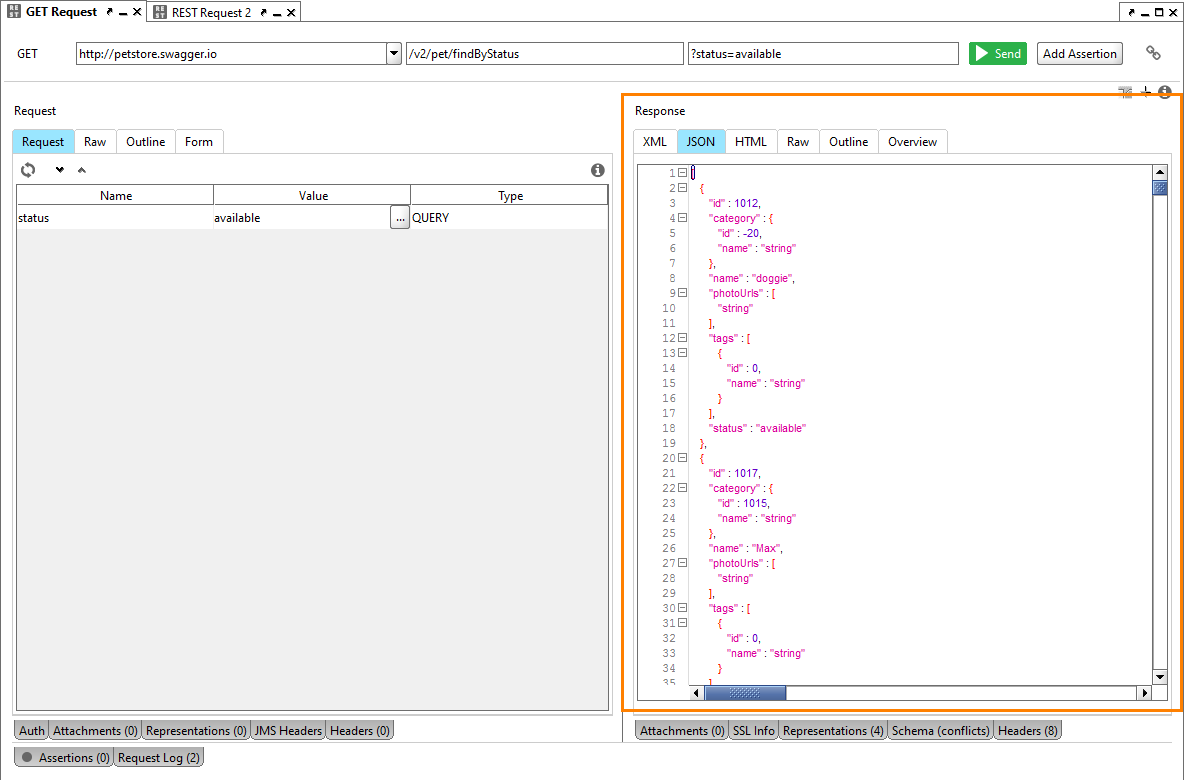Switch to the Request view tab
Image resolution: width=1186 pixels, height=780 pixels.
point(43,141)
